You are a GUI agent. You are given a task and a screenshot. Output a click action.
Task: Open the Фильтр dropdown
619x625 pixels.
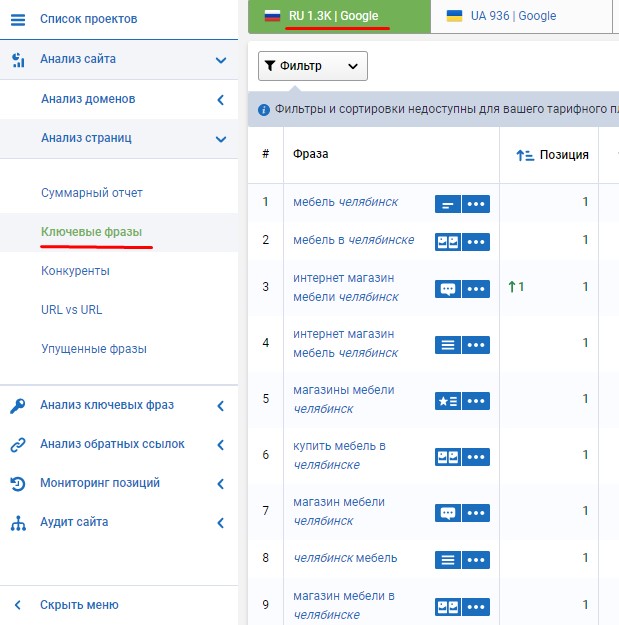313,66
